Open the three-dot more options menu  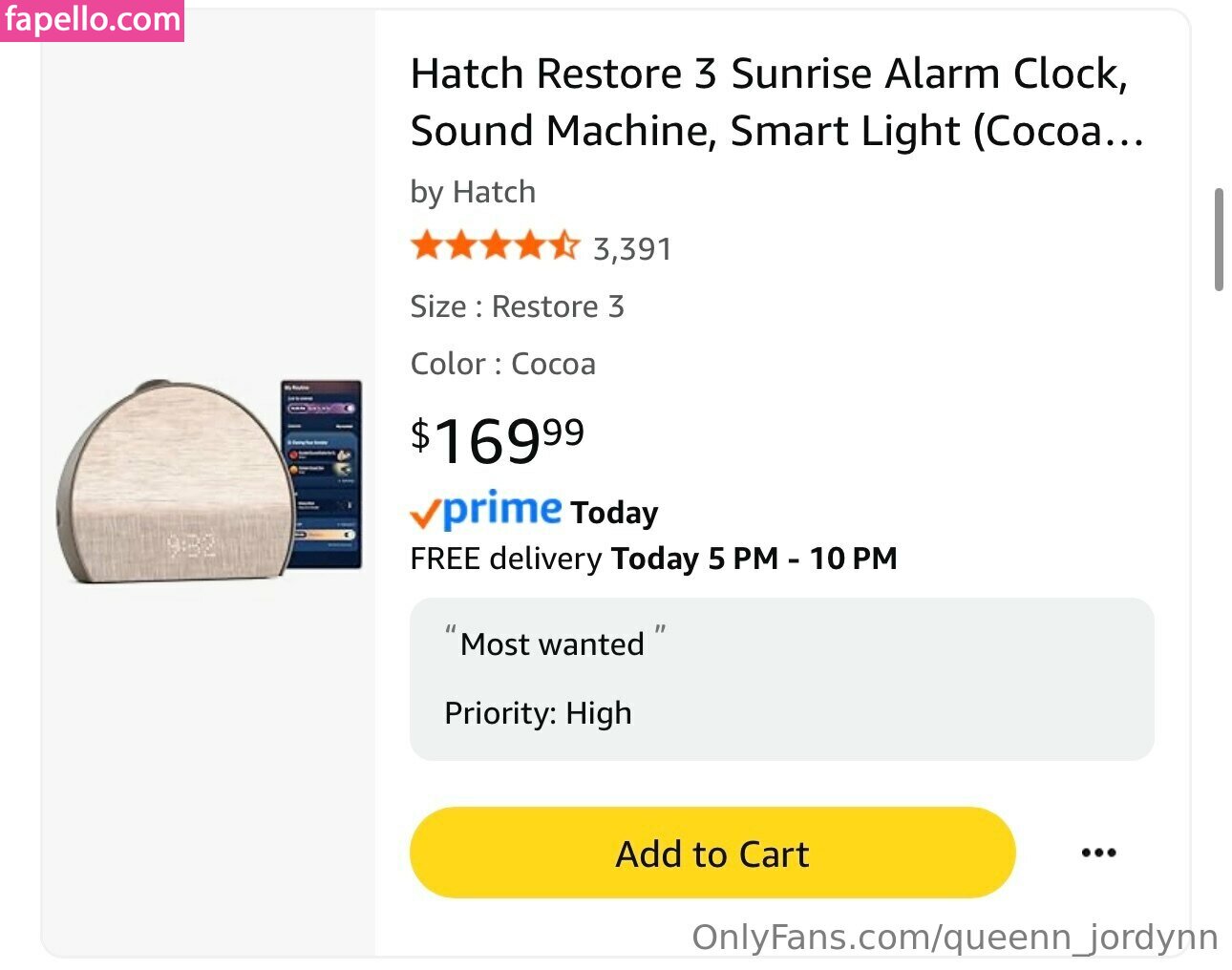pyautogui.click(x=1098, y=853)
